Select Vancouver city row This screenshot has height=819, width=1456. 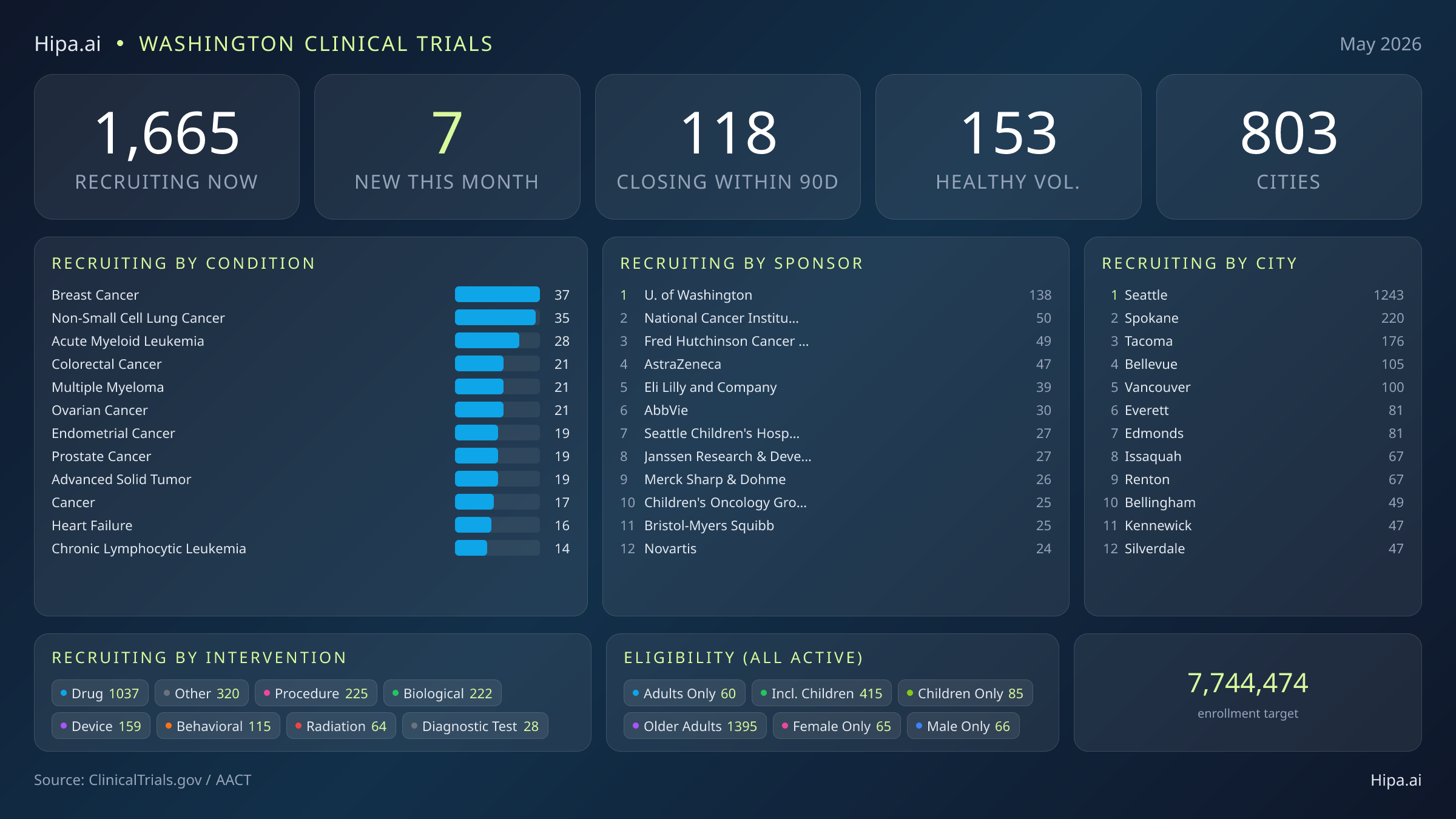pyautogui.click(x=1253, y=386)
